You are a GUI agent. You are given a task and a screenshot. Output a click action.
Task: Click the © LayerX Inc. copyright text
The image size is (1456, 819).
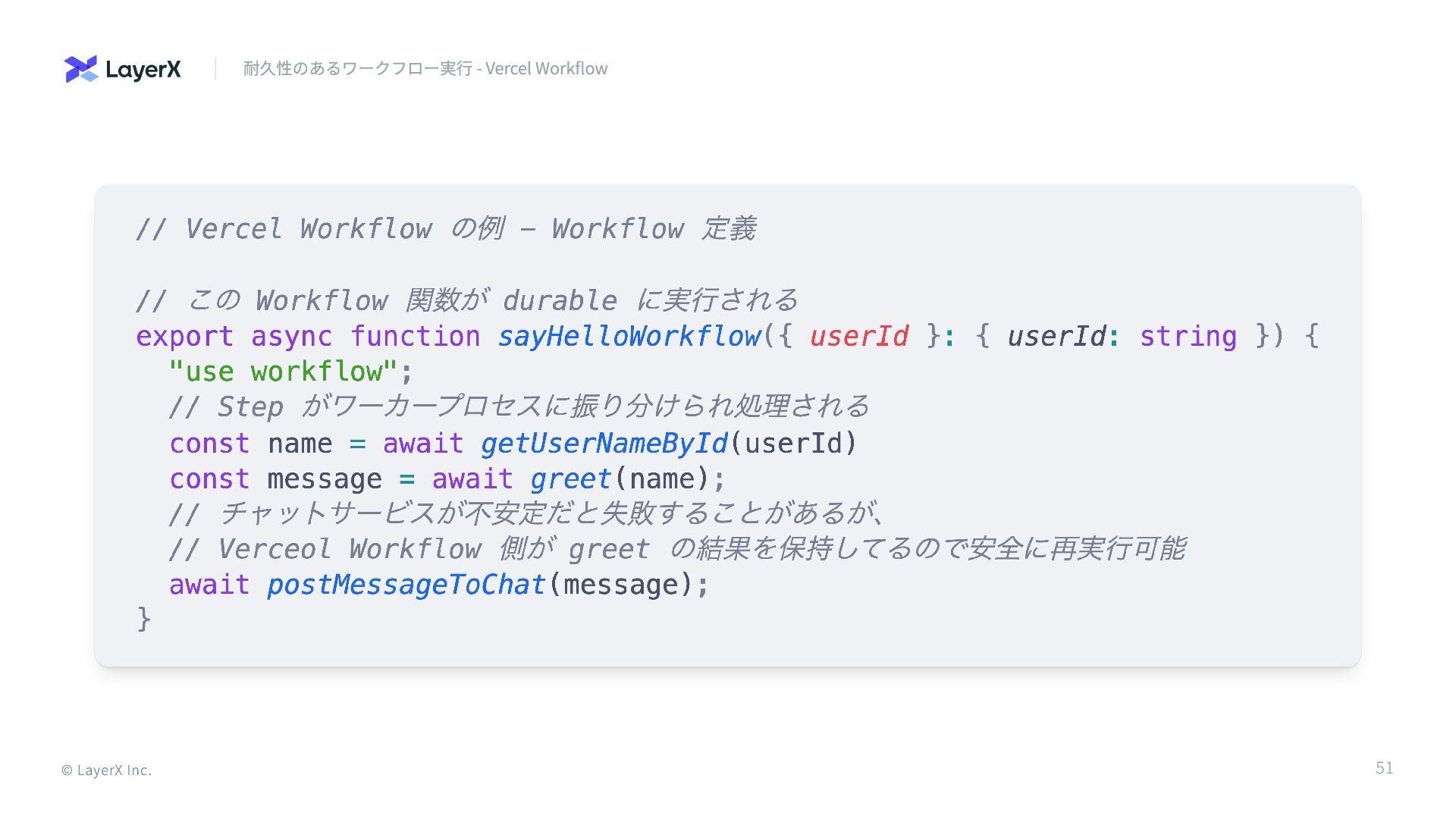[x=106, y=770]
